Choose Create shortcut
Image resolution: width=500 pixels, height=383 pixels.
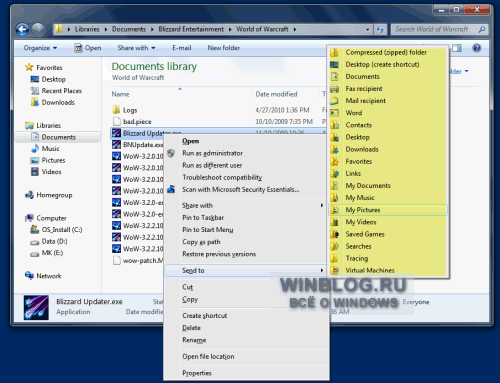coord(204,316)
